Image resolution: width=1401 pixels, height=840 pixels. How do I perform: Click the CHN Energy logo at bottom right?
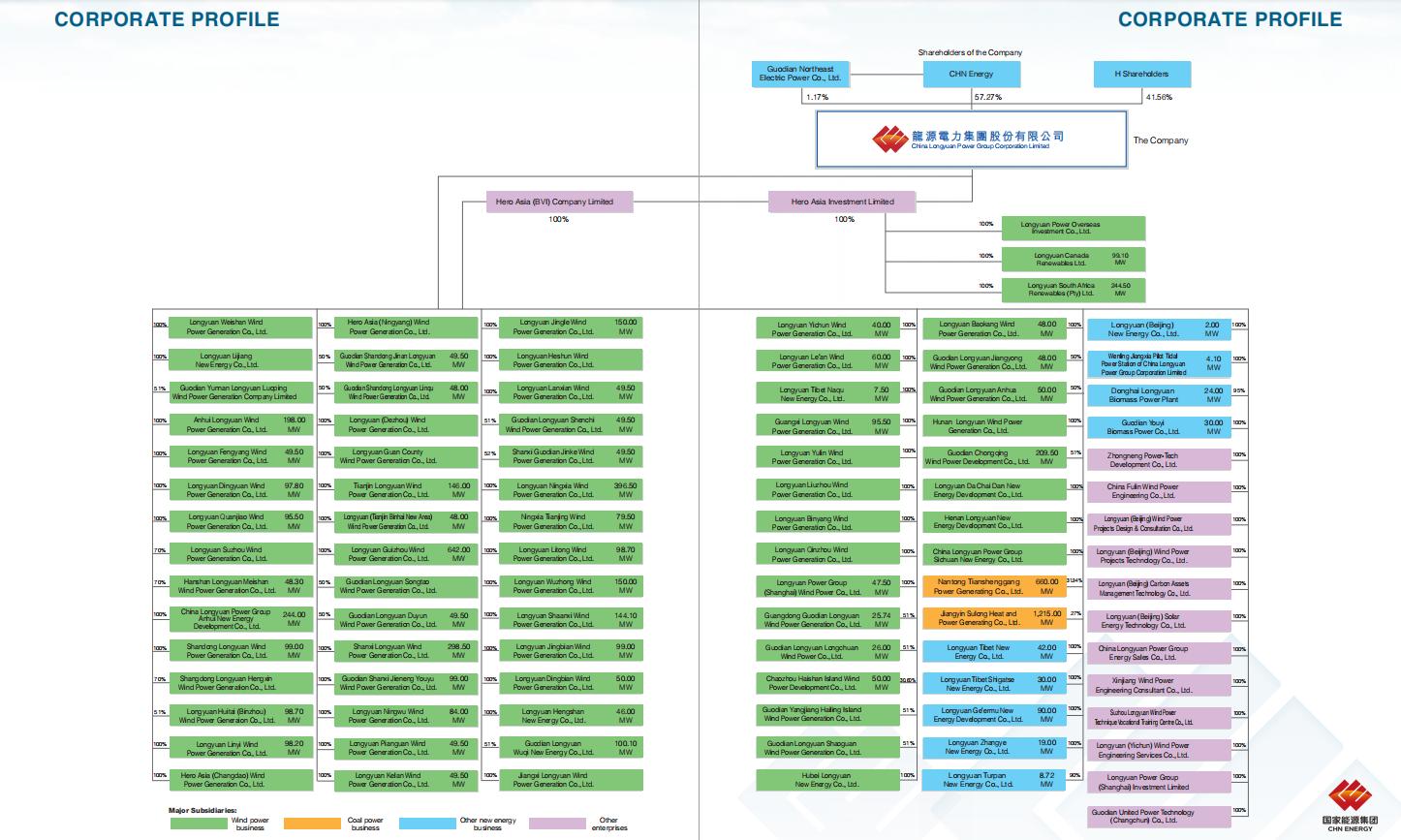point(1350,806)
